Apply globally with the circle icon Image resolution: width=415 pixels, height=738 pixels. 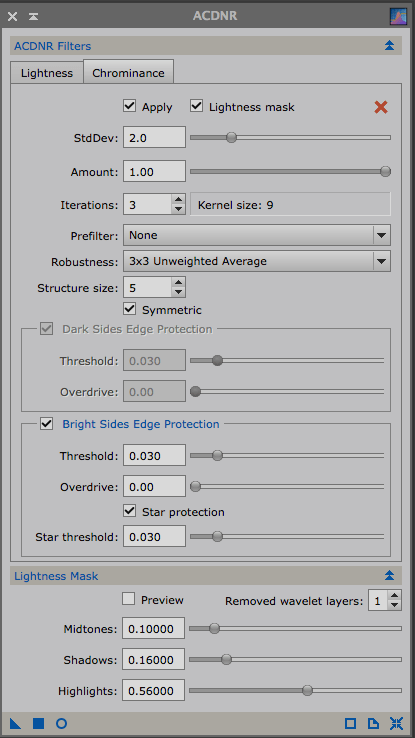coord(61,723)
